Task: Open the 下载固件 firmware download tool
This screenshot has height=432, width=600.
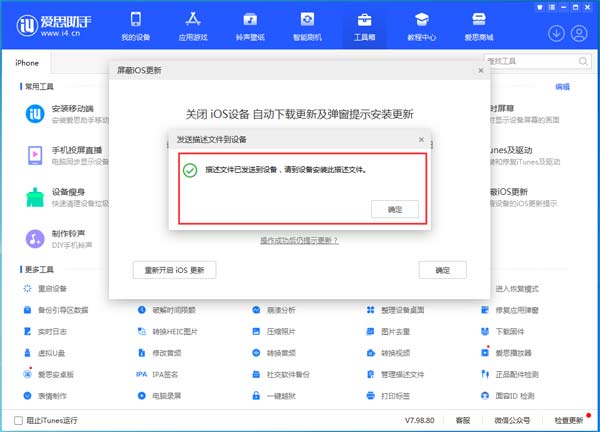Action: coord(502,331)
